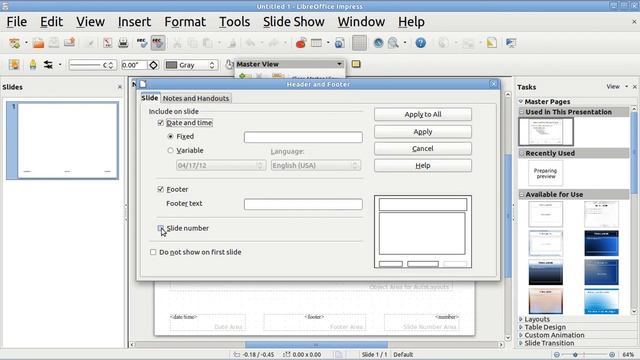Viewport: 640px width, 360px height.
Task: Expand the Custom Animation section
Action: tap(521, 335)
